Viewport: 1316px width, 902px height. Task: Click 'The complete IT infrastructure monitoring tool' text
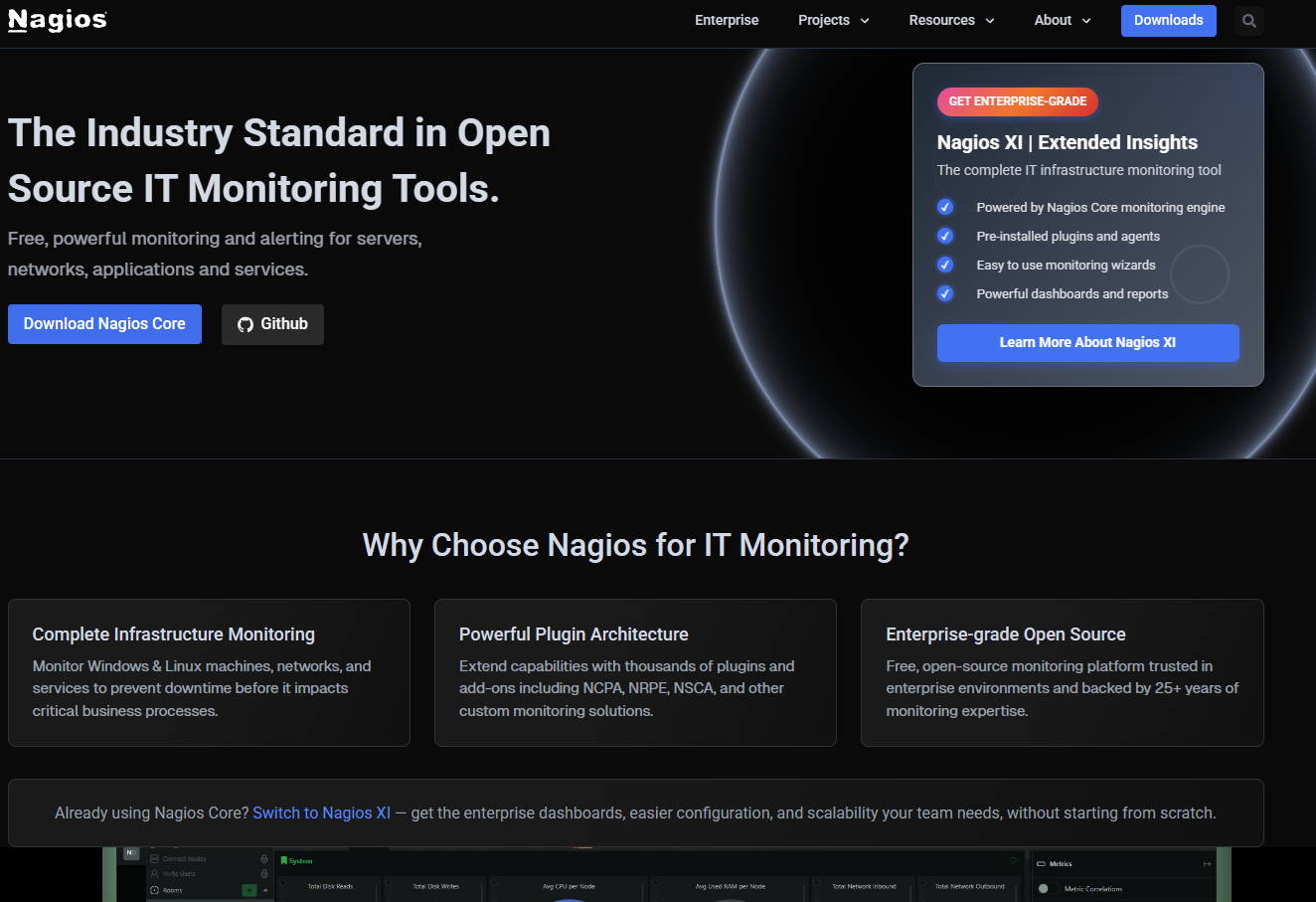pos(1078,170)
